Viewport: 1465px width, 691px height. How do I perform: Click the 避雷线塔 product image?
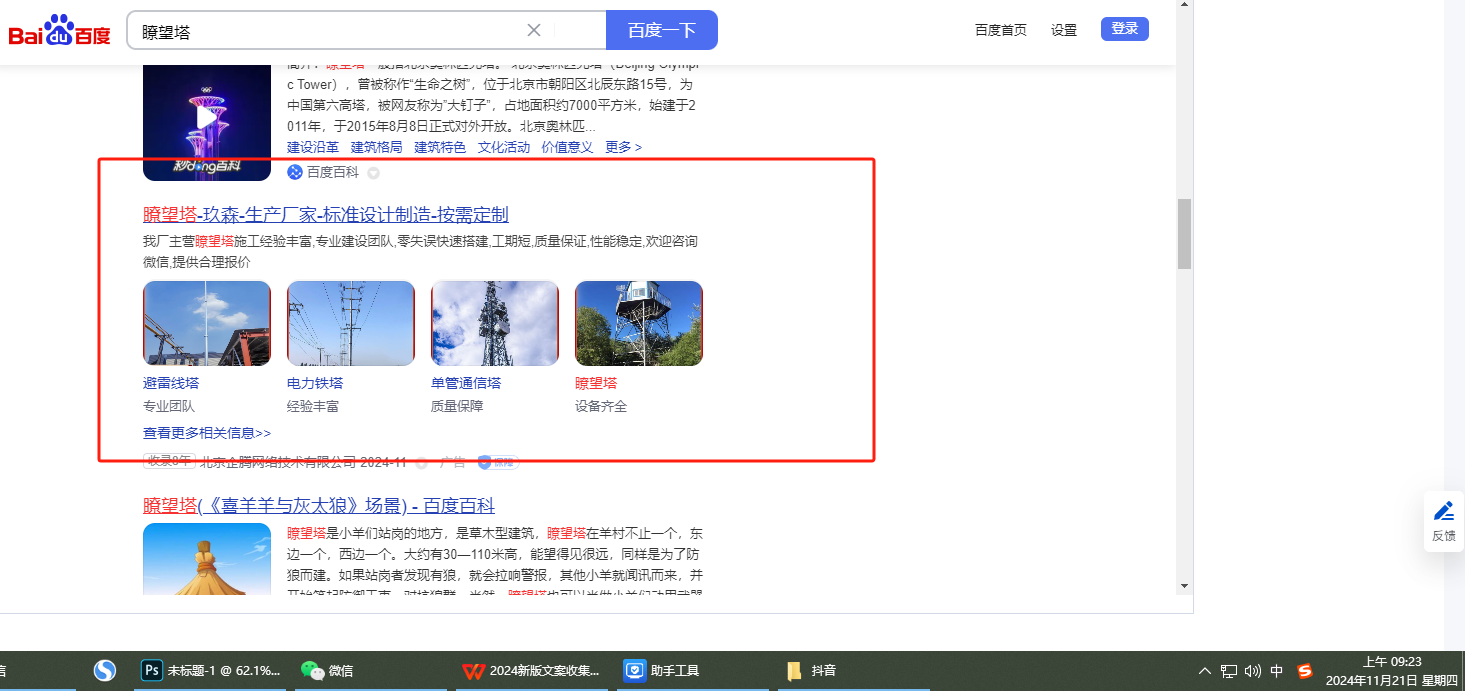(x=207, y=323)
